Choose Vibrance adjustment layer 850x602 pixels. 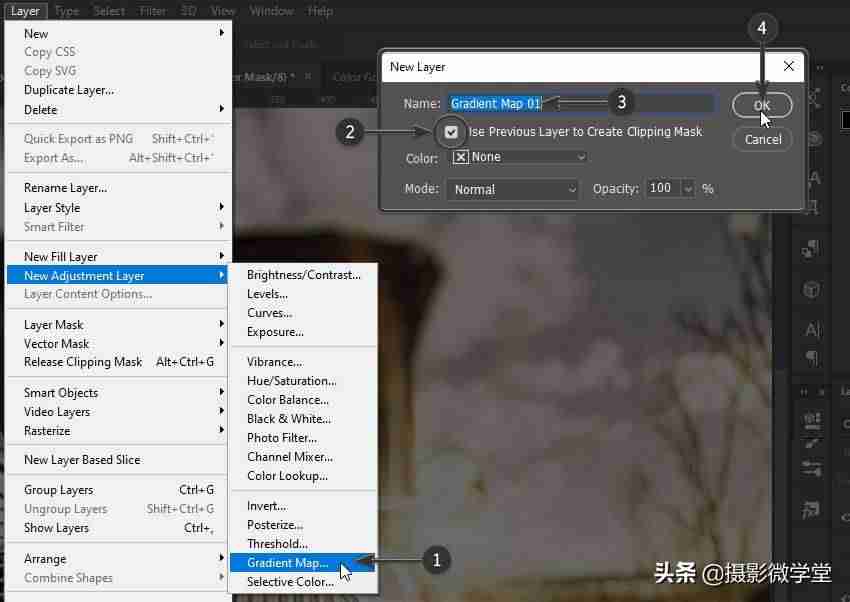pyautogui.click(x=302, y=361)
